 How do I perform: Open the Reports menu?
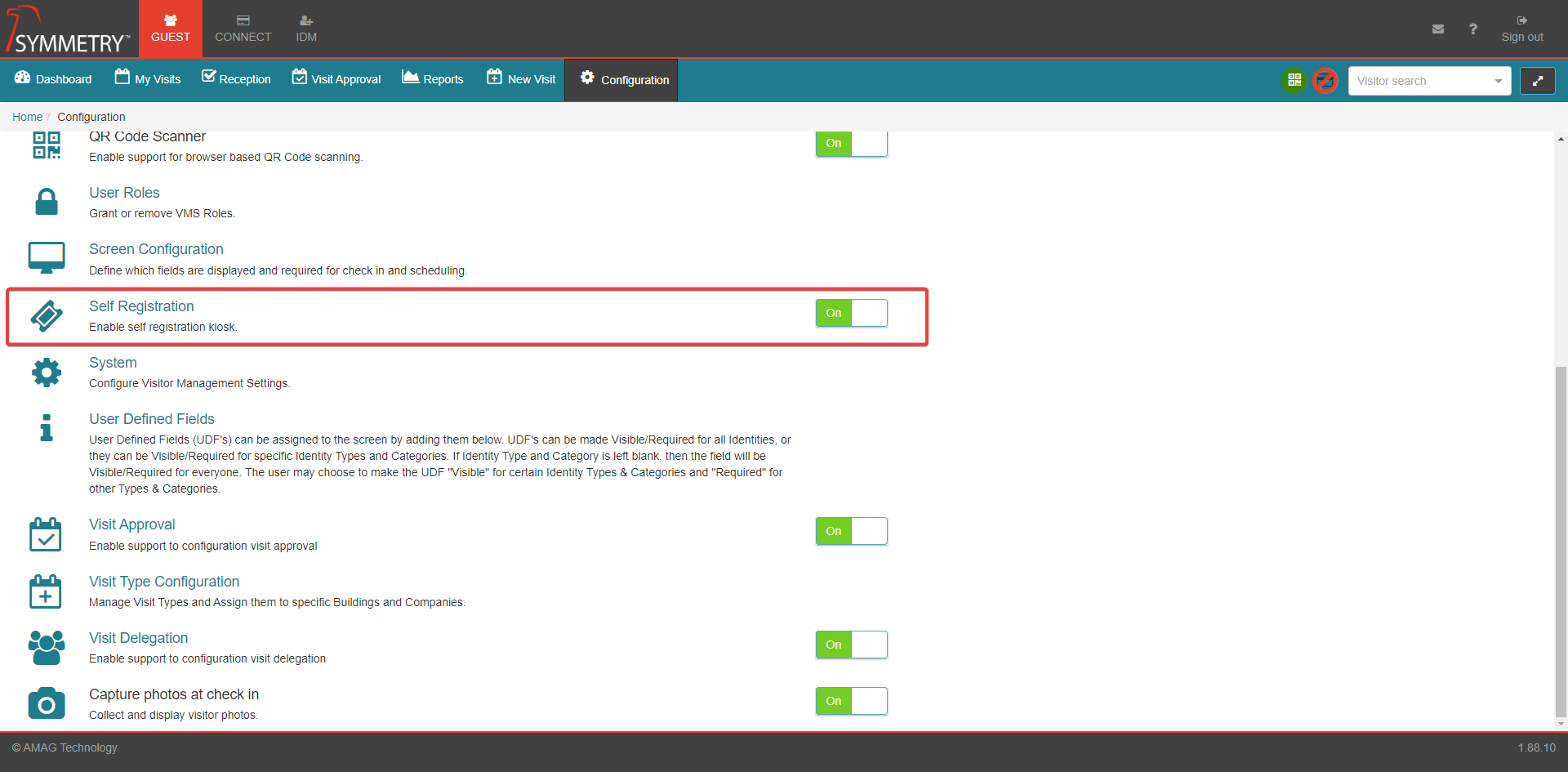coord(433,79)
